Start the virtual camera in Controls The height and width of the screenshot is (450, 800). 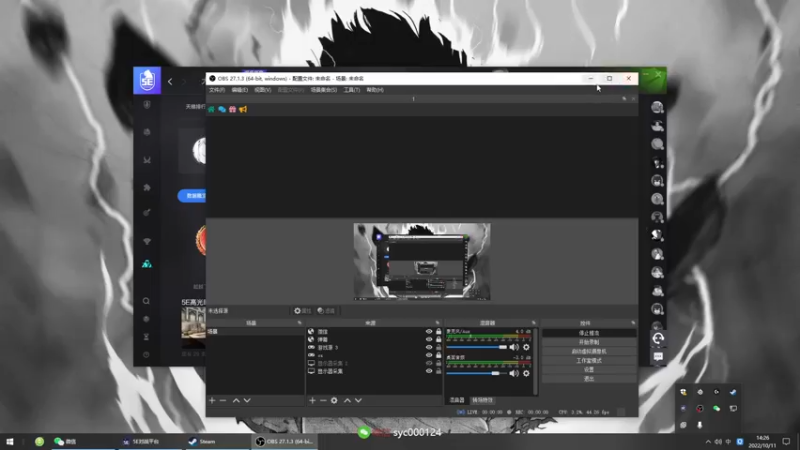click(x=589, y=352)
